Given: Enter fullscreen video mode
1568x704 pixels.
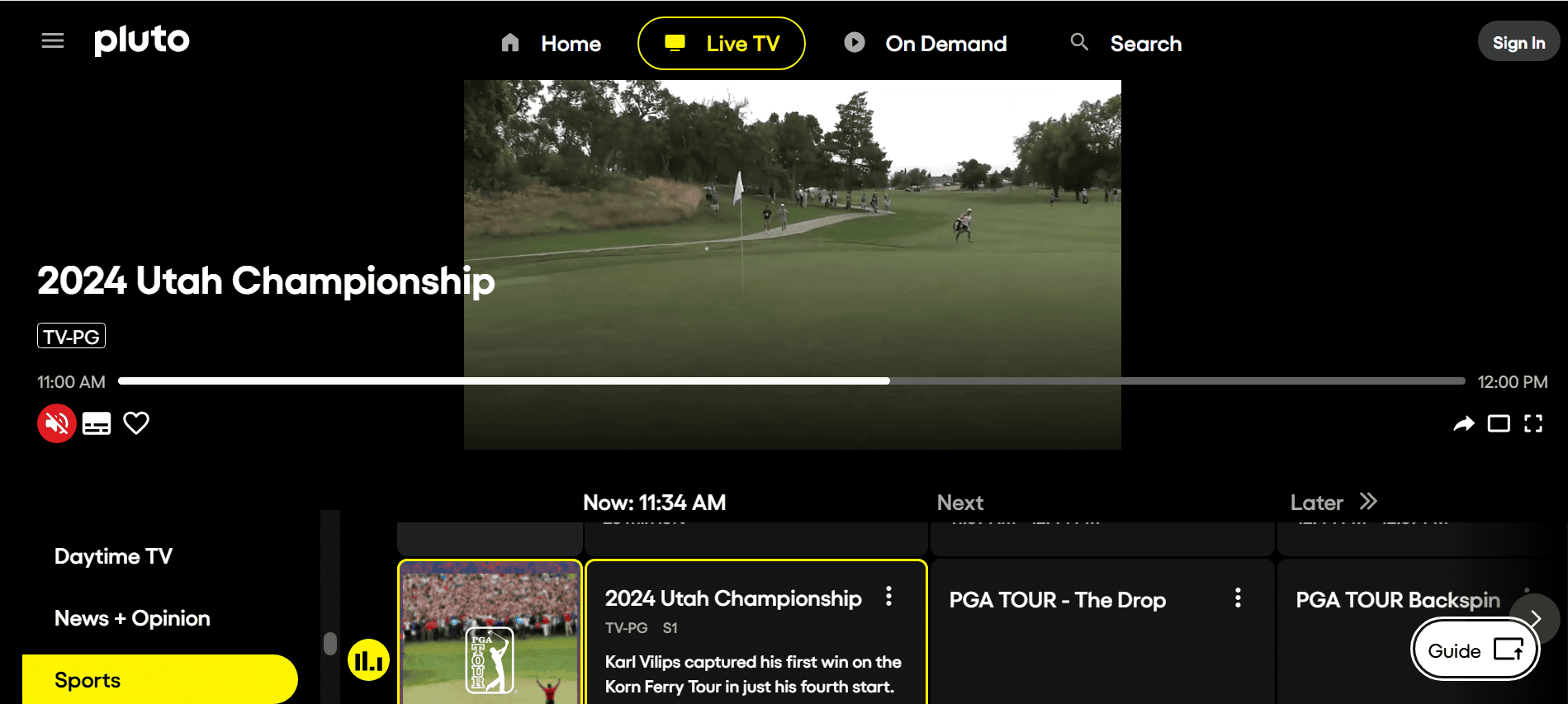Looking at the screenshot, I should 1533,423.
